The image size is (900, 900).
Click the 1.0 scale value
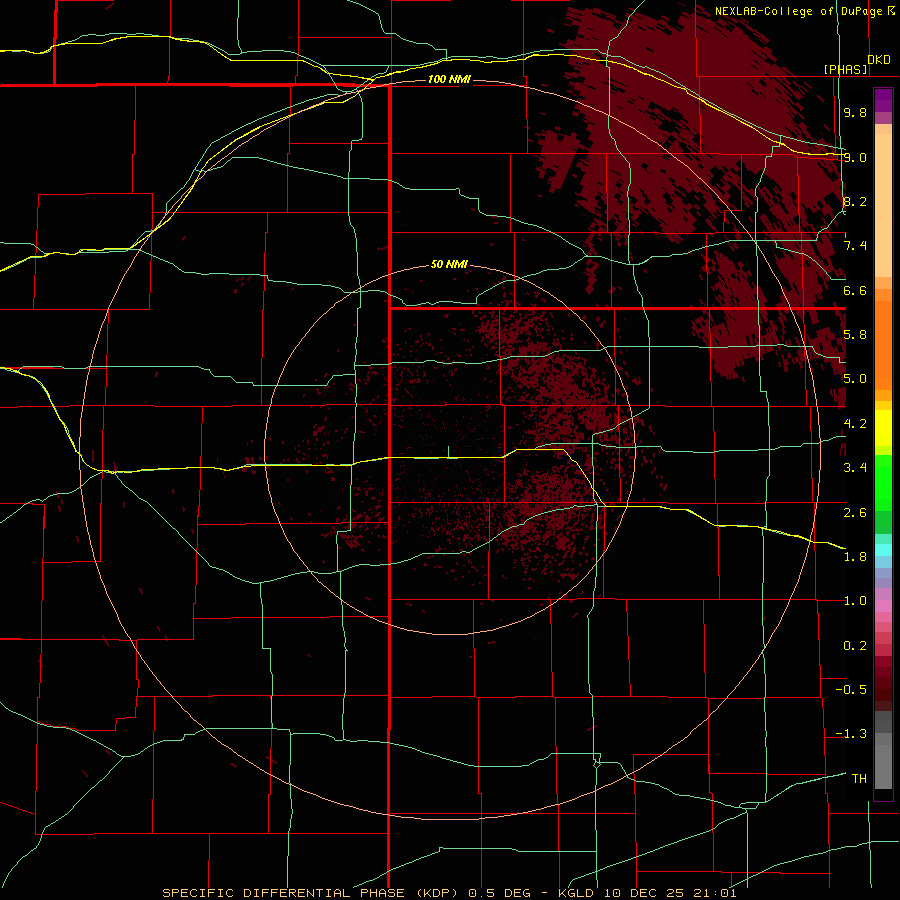click(x=855, y=601)
